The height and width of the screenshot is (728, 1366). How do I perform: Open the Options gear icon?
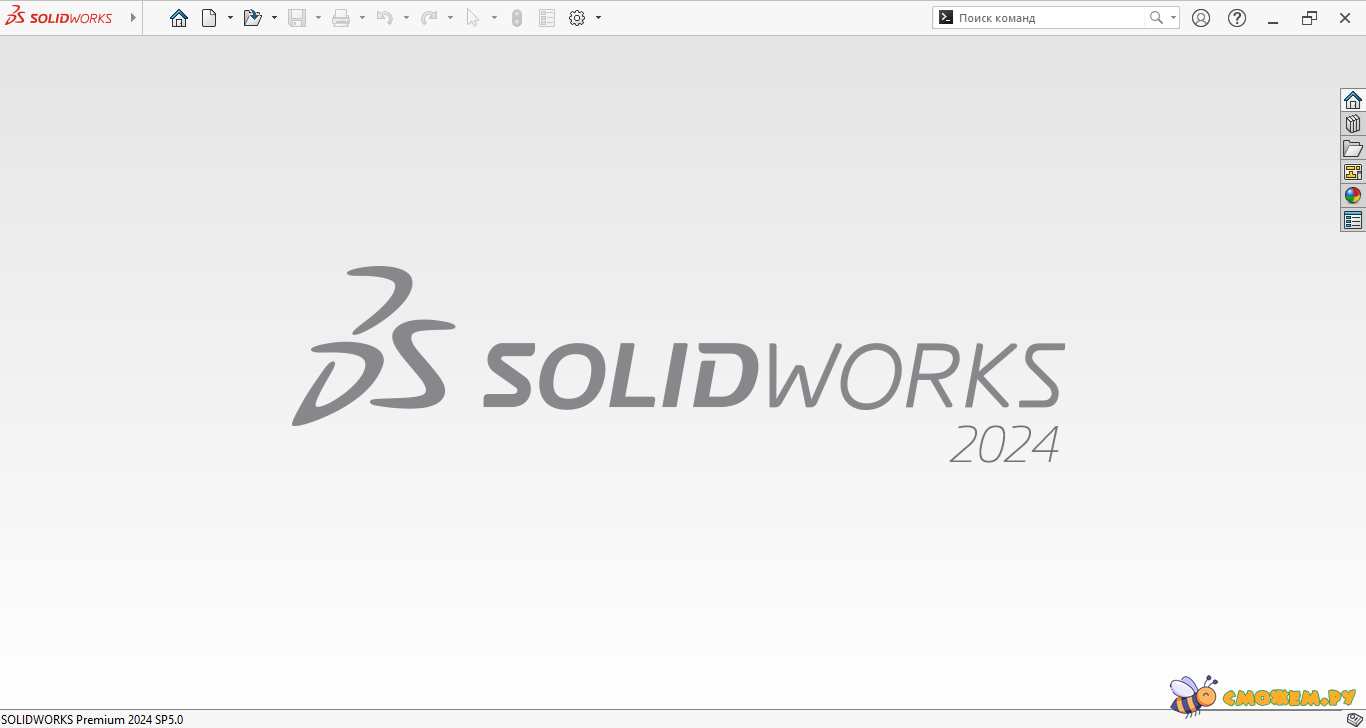(577, 18)
